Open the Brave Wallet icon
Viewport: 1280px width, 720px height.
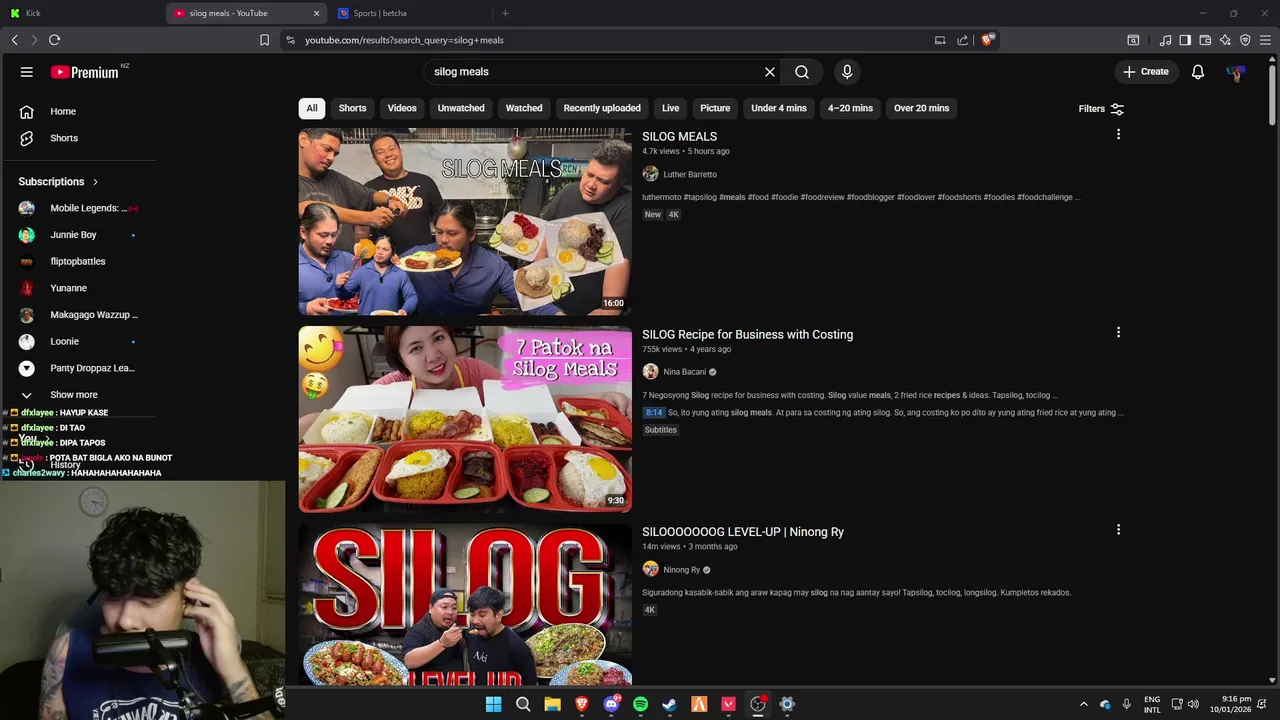pos(1205,40)
